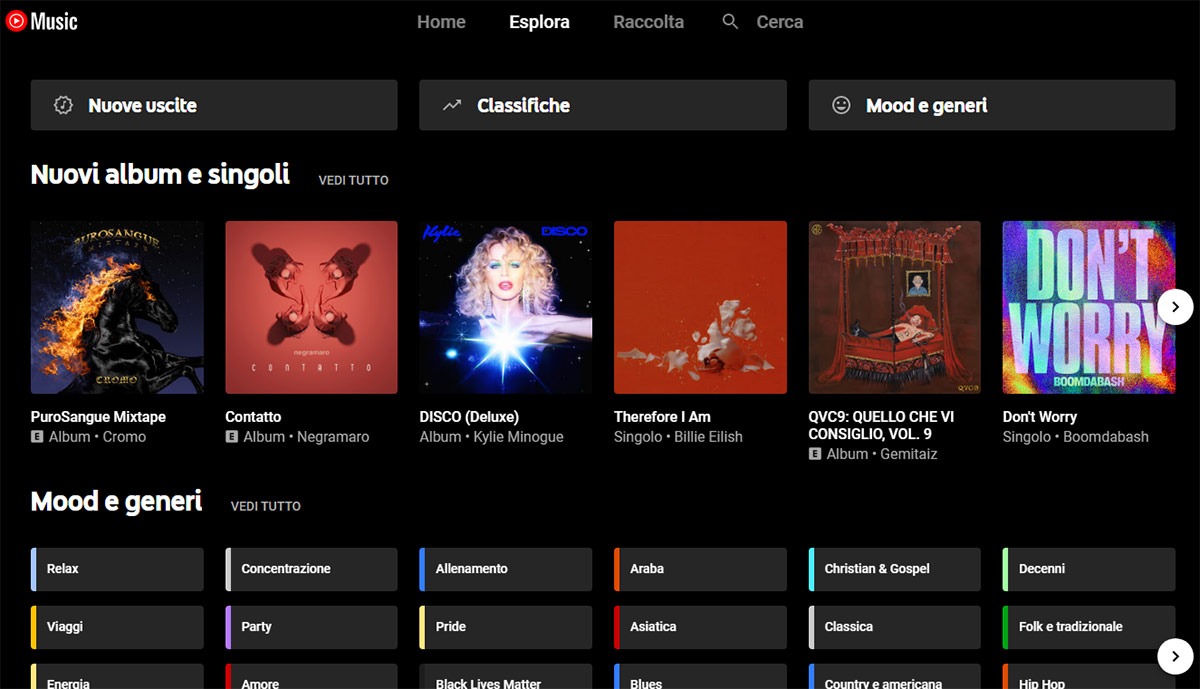Click the Classifiche trending arrow icon

coord(452,105)
